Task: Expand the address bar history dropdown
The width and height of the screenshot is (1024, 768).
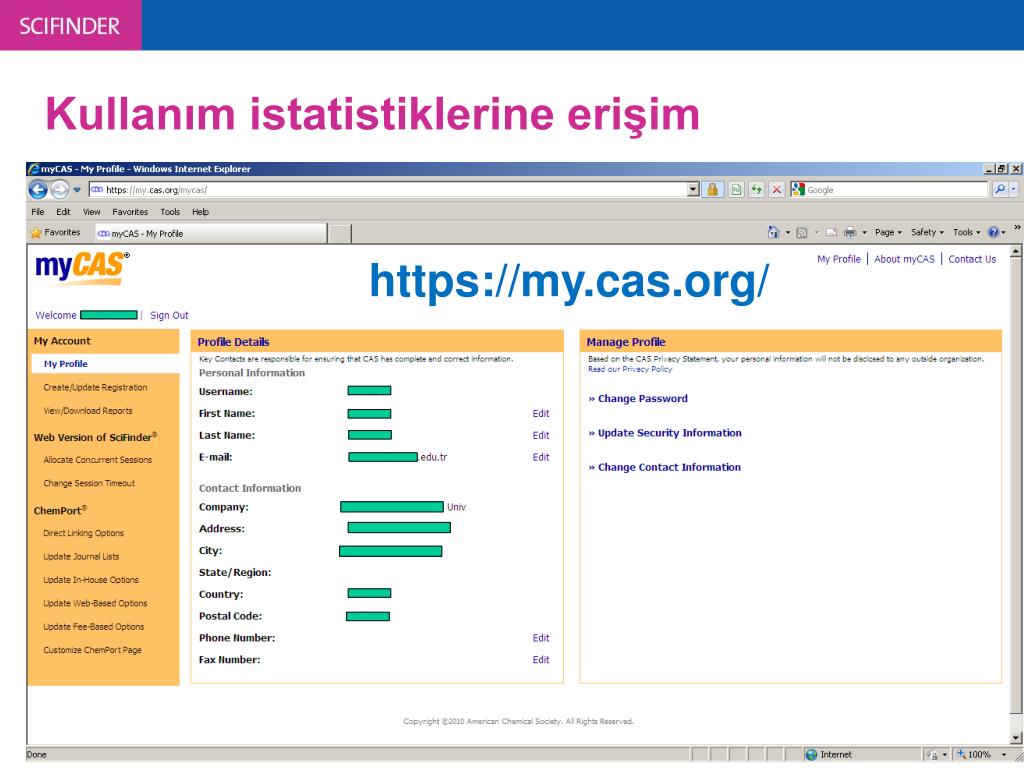Action: click(694, 190)
